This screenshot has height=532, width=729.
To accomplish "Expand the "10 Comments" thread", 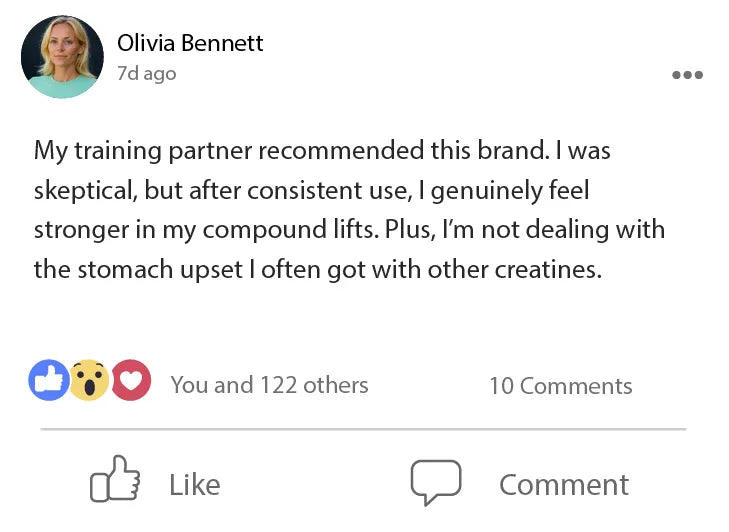I will pyautogui.click(x=560, y=386).
